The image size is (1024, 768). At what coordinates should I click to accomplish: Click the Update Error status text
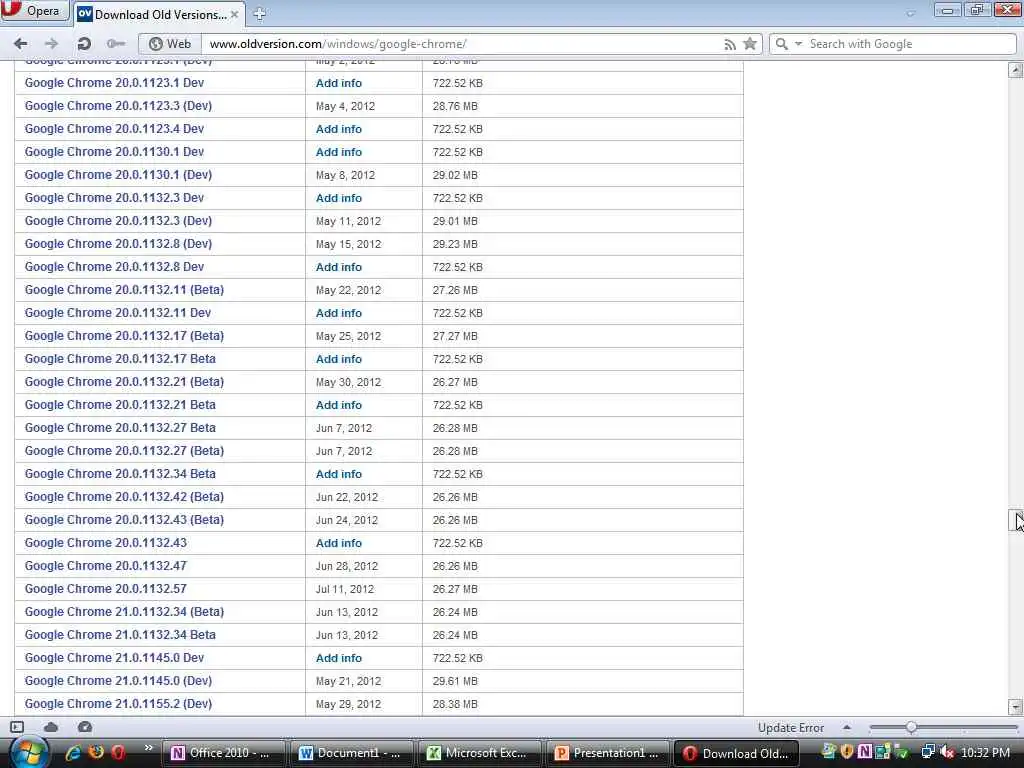(791, 728)
